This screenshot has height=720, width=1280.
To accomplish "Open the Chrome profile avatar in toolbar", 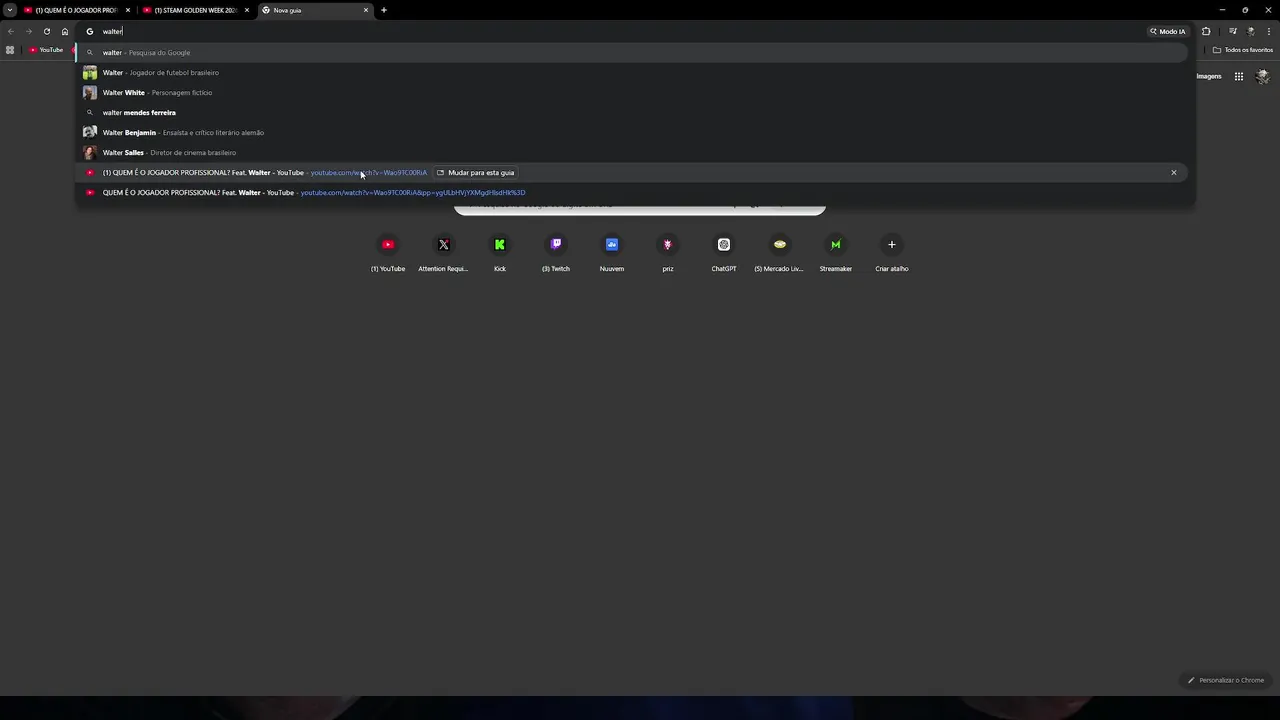I will (x=1251, y=31).
